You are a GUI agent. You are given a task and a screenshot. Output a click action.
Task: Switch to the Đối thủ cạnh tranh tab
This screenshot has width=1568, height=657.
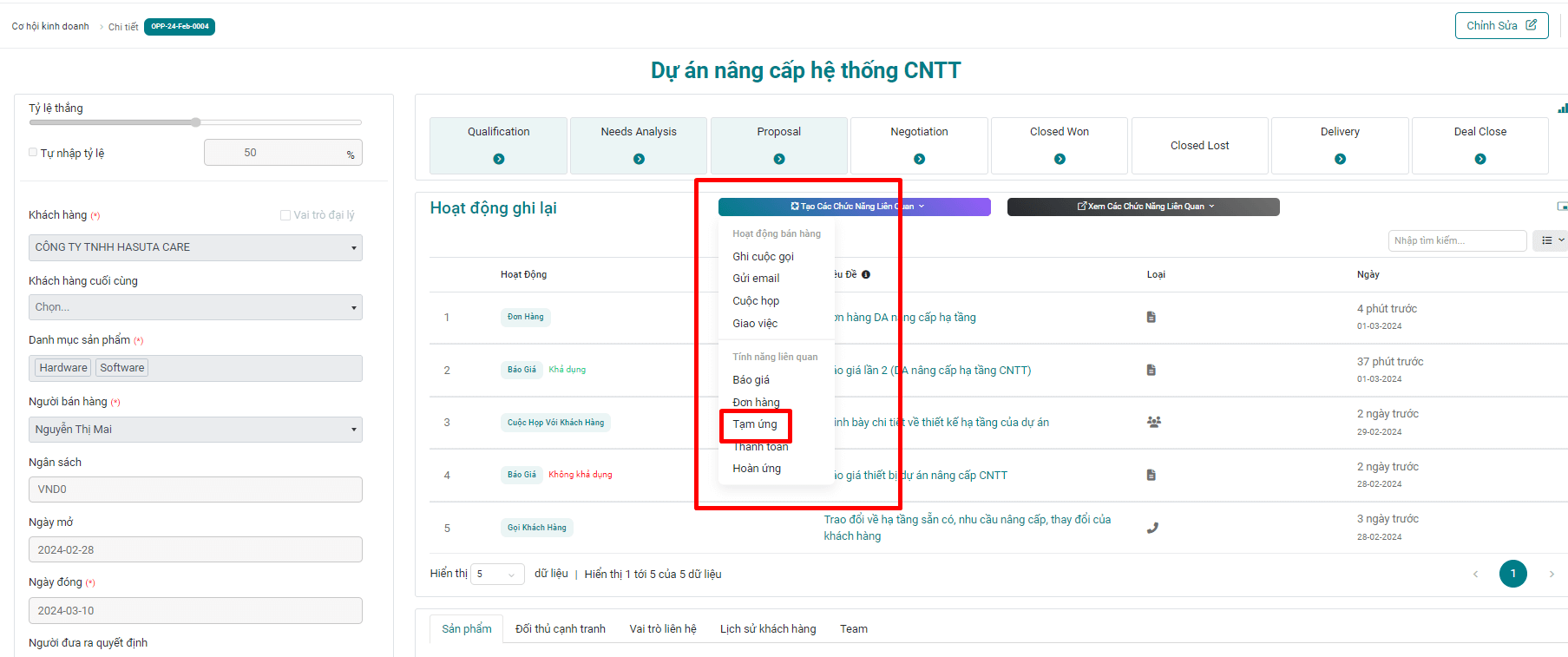coord(560,628)
